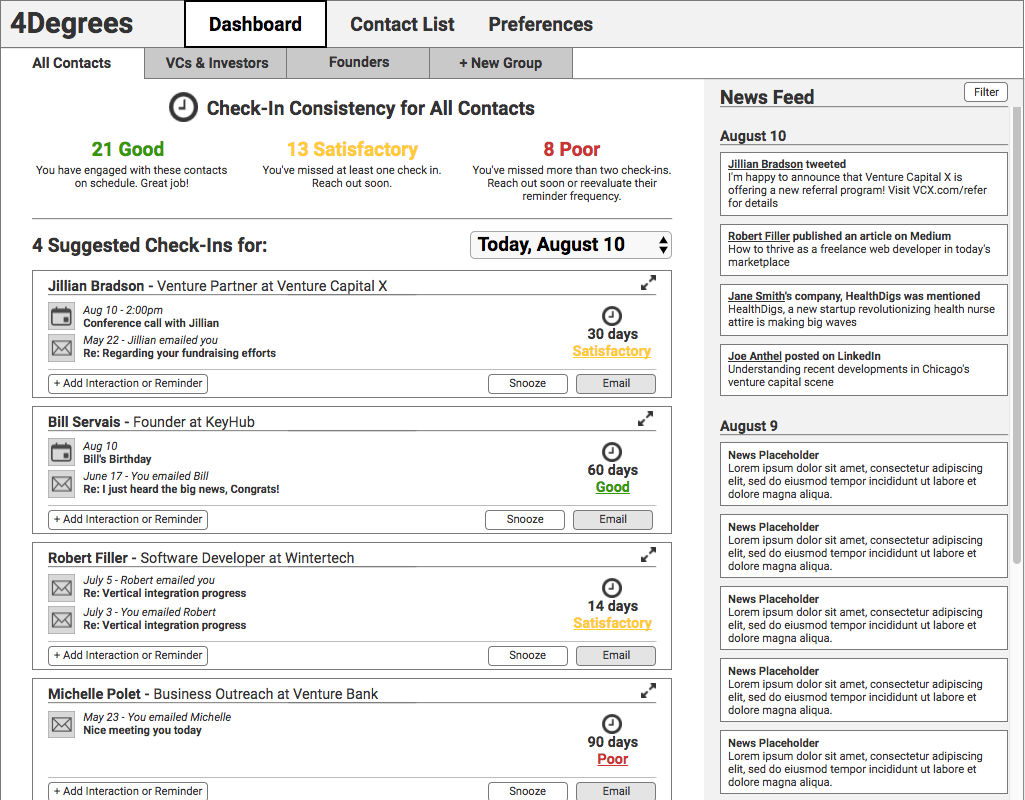
Task: Click the Jillian Bradson name heading
Action: coord(95,286)
